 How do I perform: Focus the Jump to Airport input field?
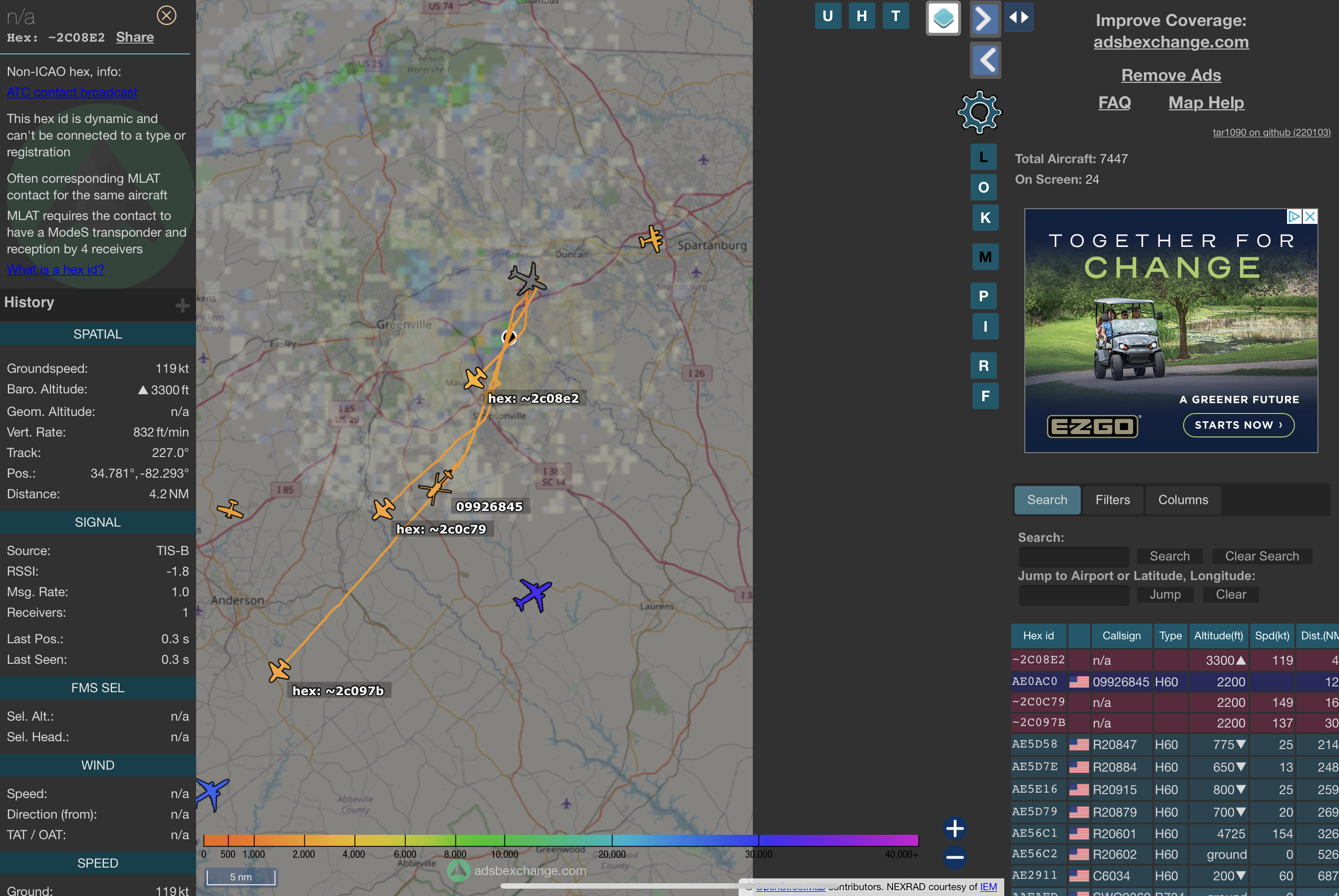click(1074, 594)
